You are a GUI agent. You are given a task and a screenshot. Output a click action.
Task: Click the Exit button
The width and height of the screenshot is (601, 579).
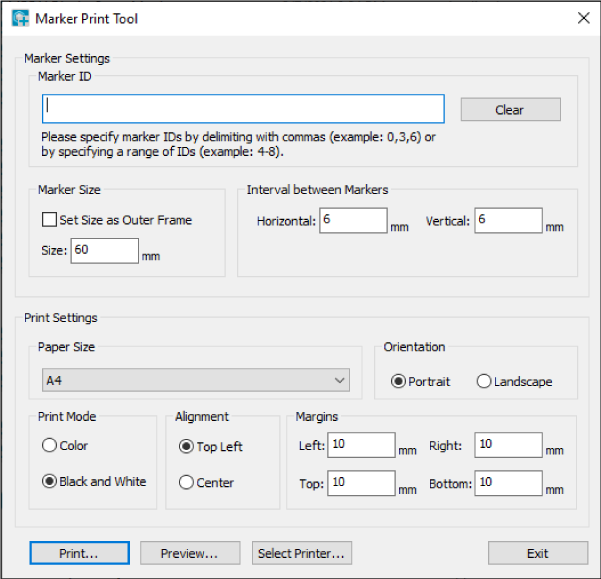point(538,553)
